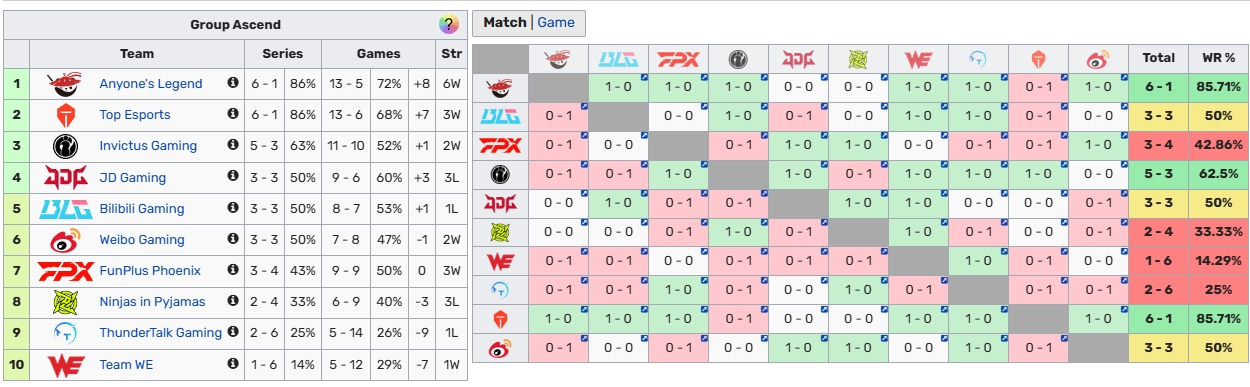This screenshot has width=1250, height=387.
Task: Click Weibo Gaming logo in matrix header
Action: [1098, 59]
